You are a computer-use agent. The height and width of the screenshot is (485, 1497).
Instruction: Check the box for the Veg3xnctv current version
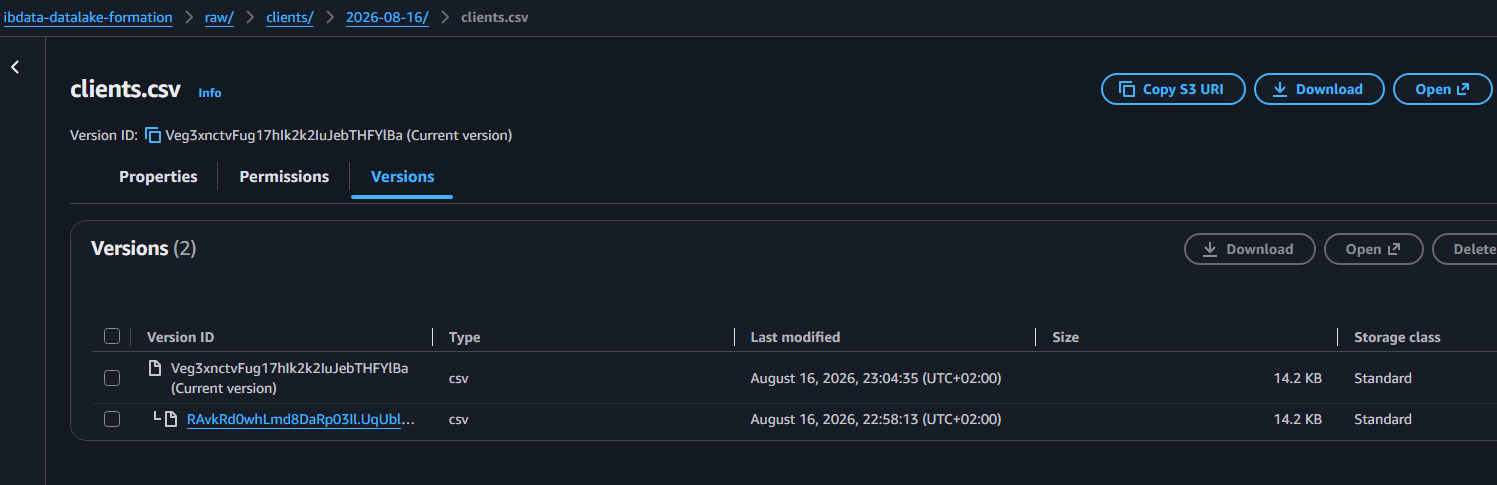pos(112,378)
